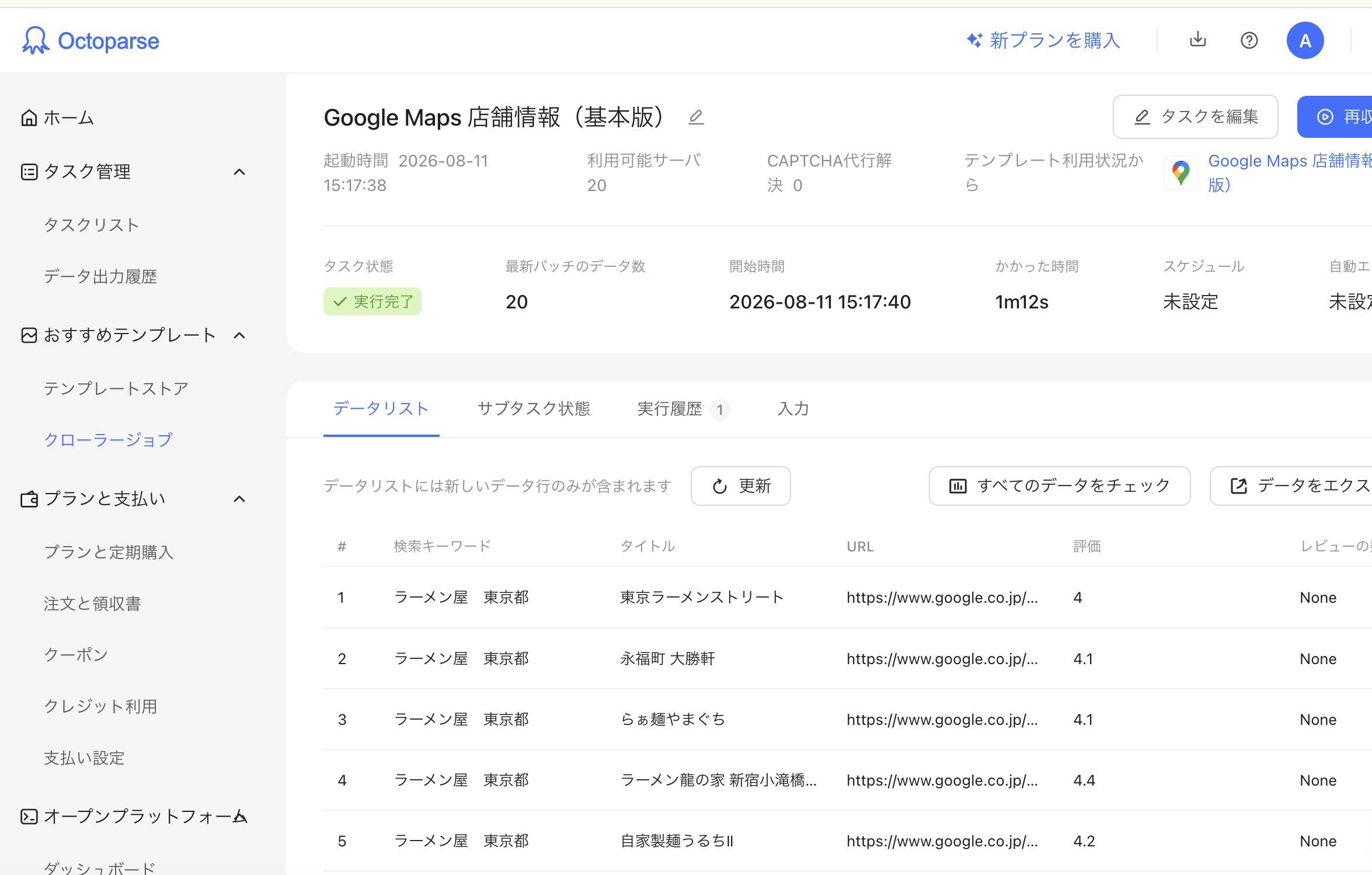
Task: Click the rating 4.4 cell
Action: [1084, 780]
